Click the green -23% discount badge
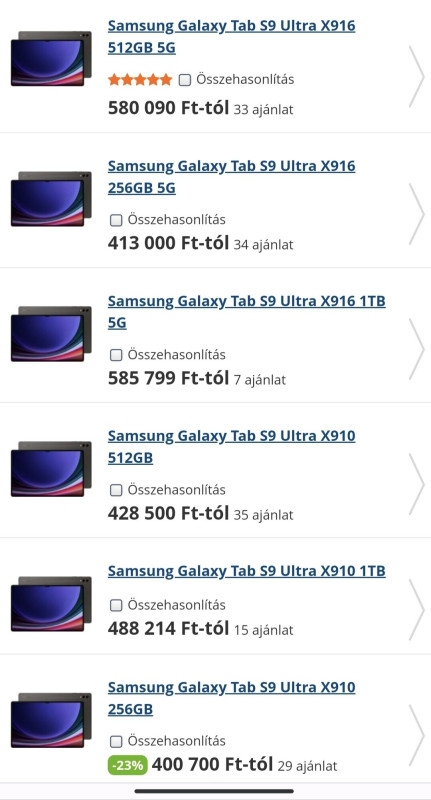The image size is (431, 800). point(128,765)
